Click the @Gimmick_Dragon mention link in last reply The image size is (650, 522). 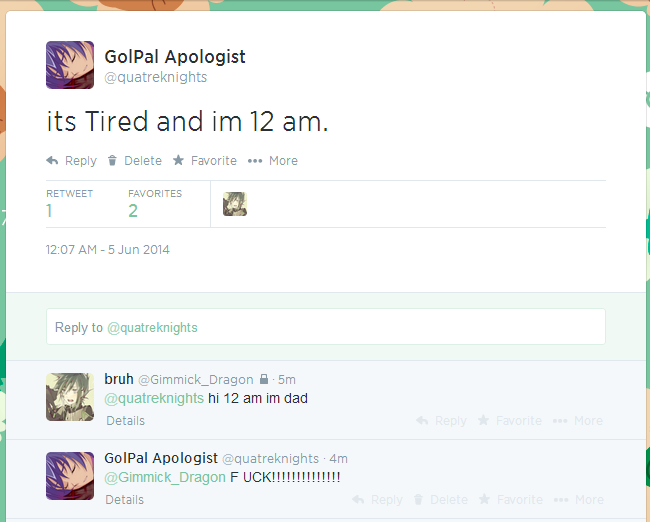[x=165, y=477]
